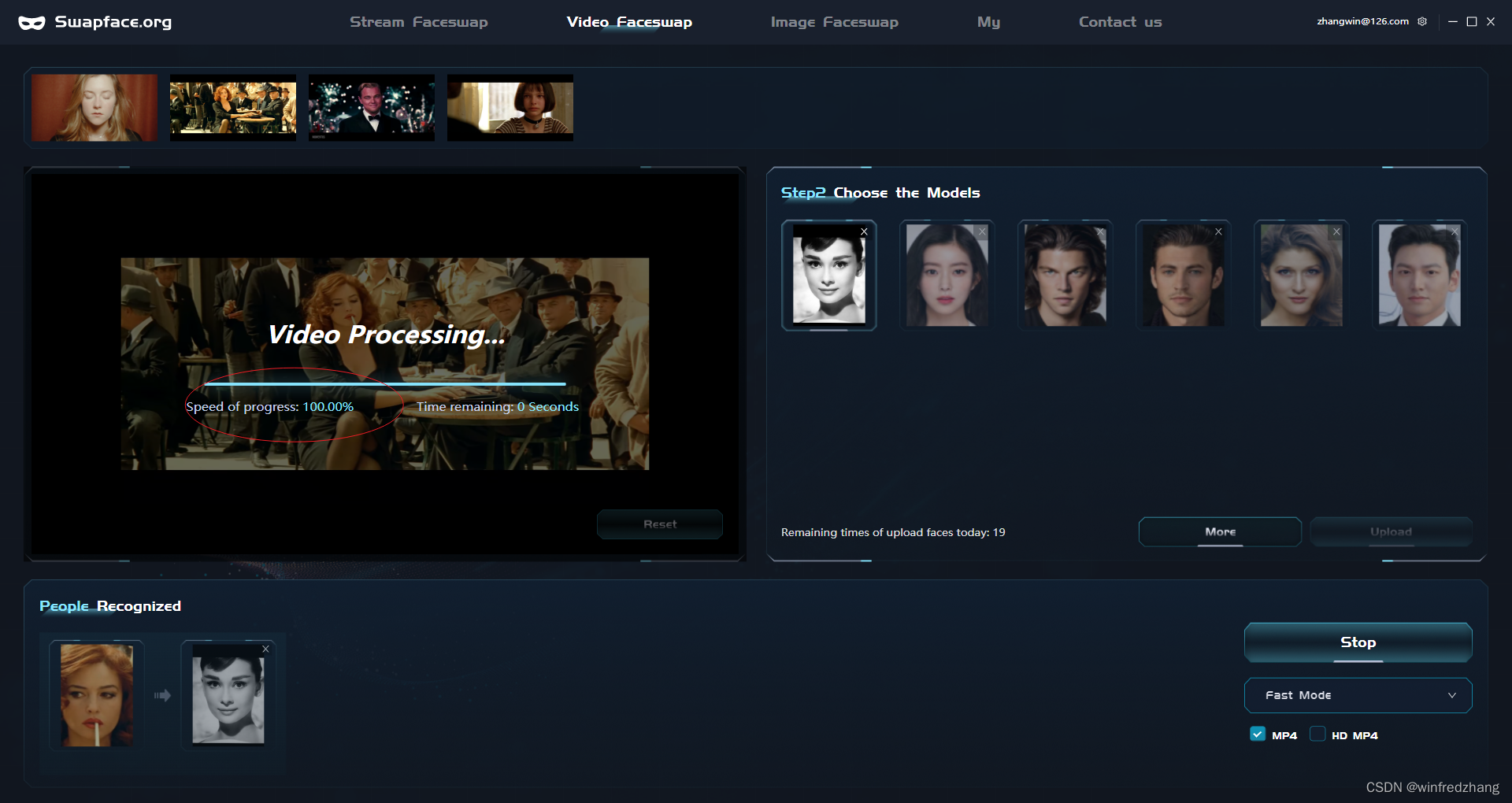
Task: Uncheck the MP4 output checkbox
Action: pos(1258,734)
